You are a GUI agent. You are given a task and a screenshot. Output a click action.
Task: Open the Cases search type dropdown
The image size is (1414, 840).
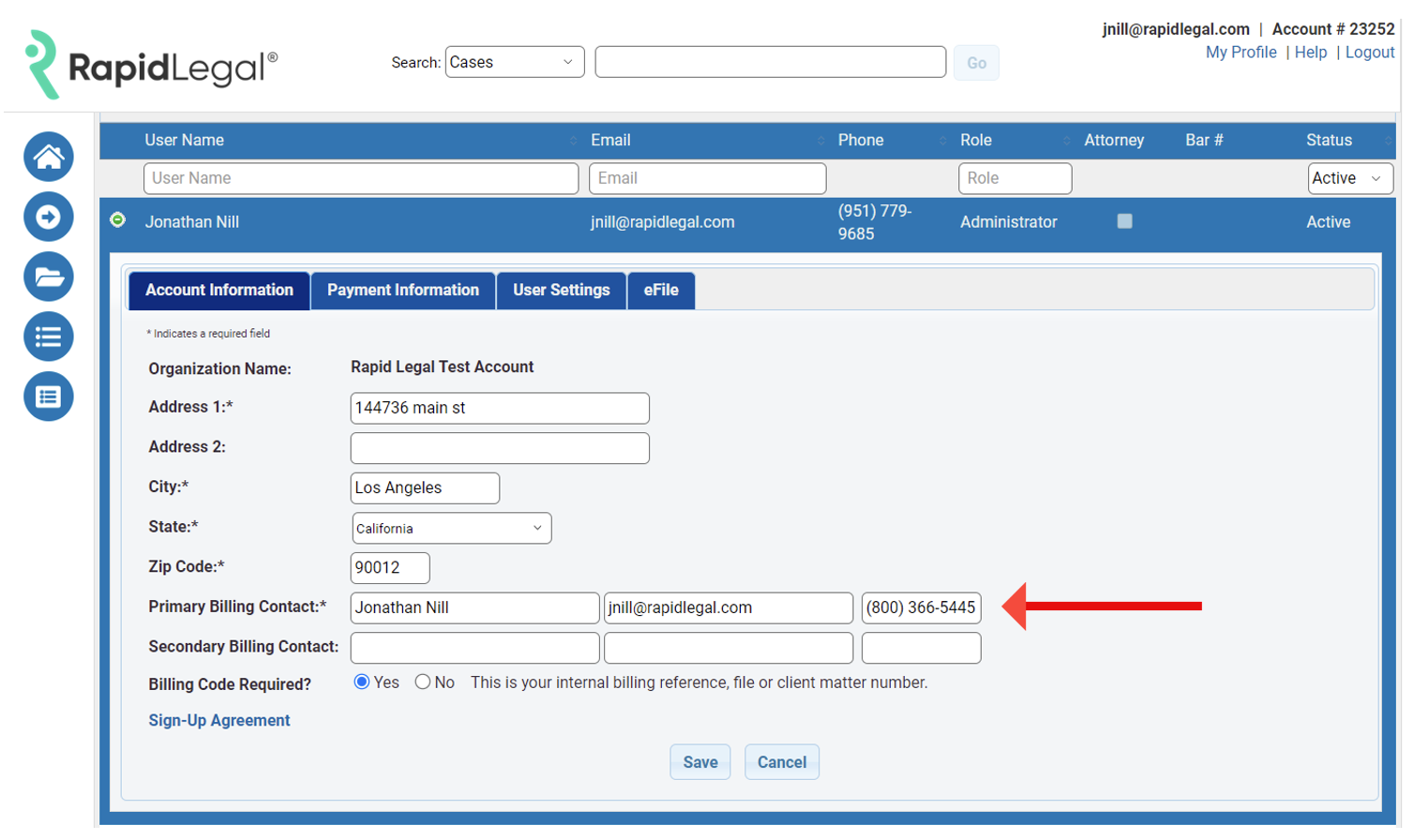click(514, 61)
